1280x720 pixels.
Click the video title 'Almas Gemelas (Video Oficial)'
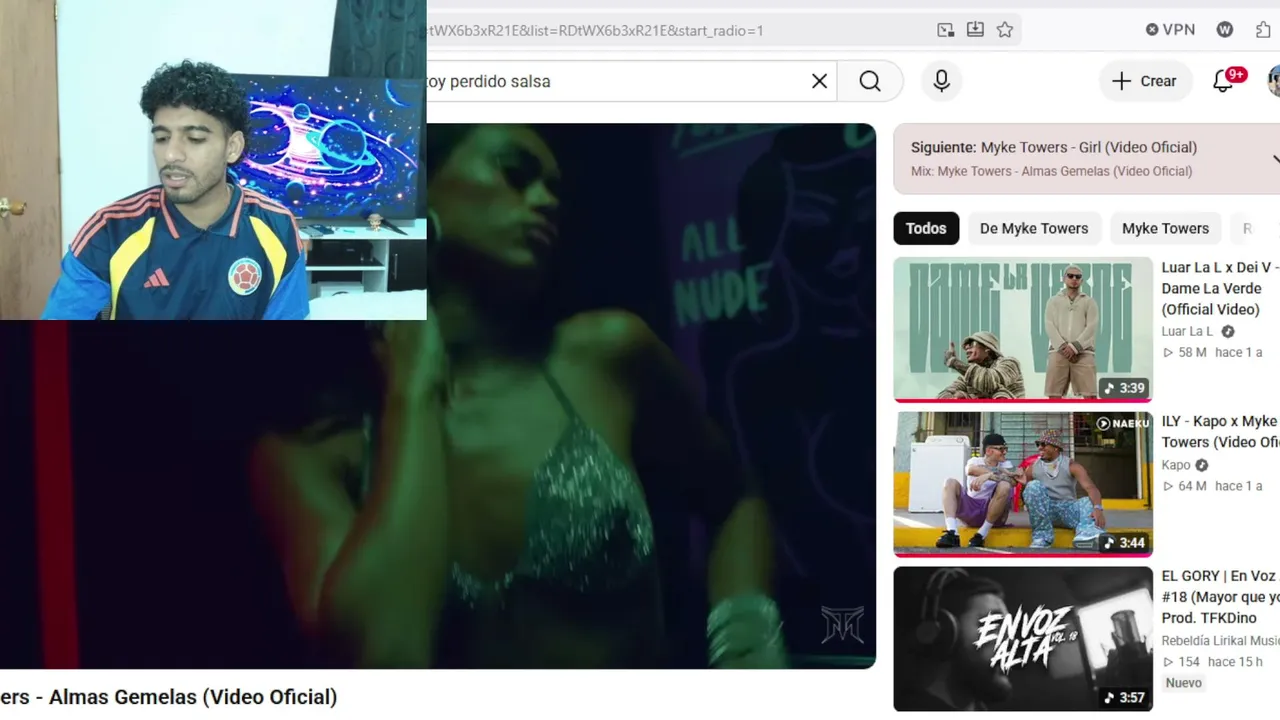(193, 697)
